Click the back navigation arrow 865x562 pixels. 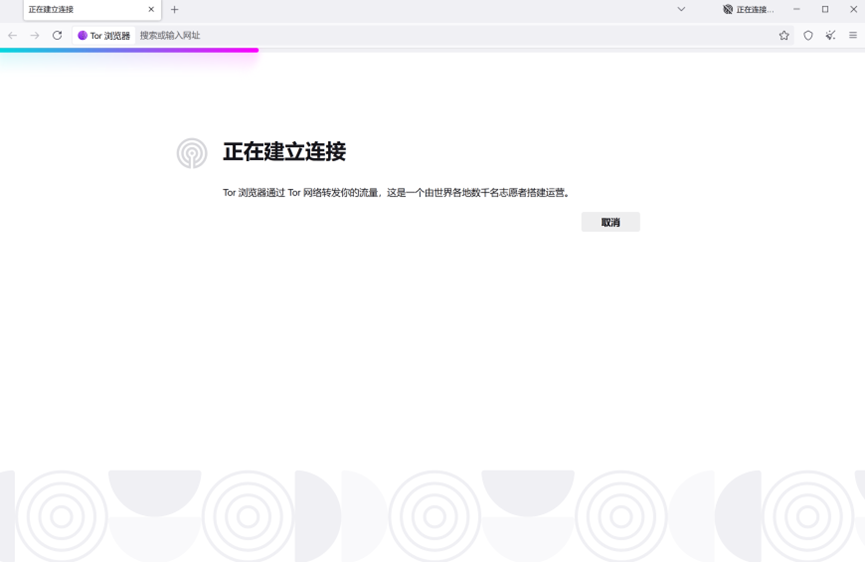[x=13, y=35]
